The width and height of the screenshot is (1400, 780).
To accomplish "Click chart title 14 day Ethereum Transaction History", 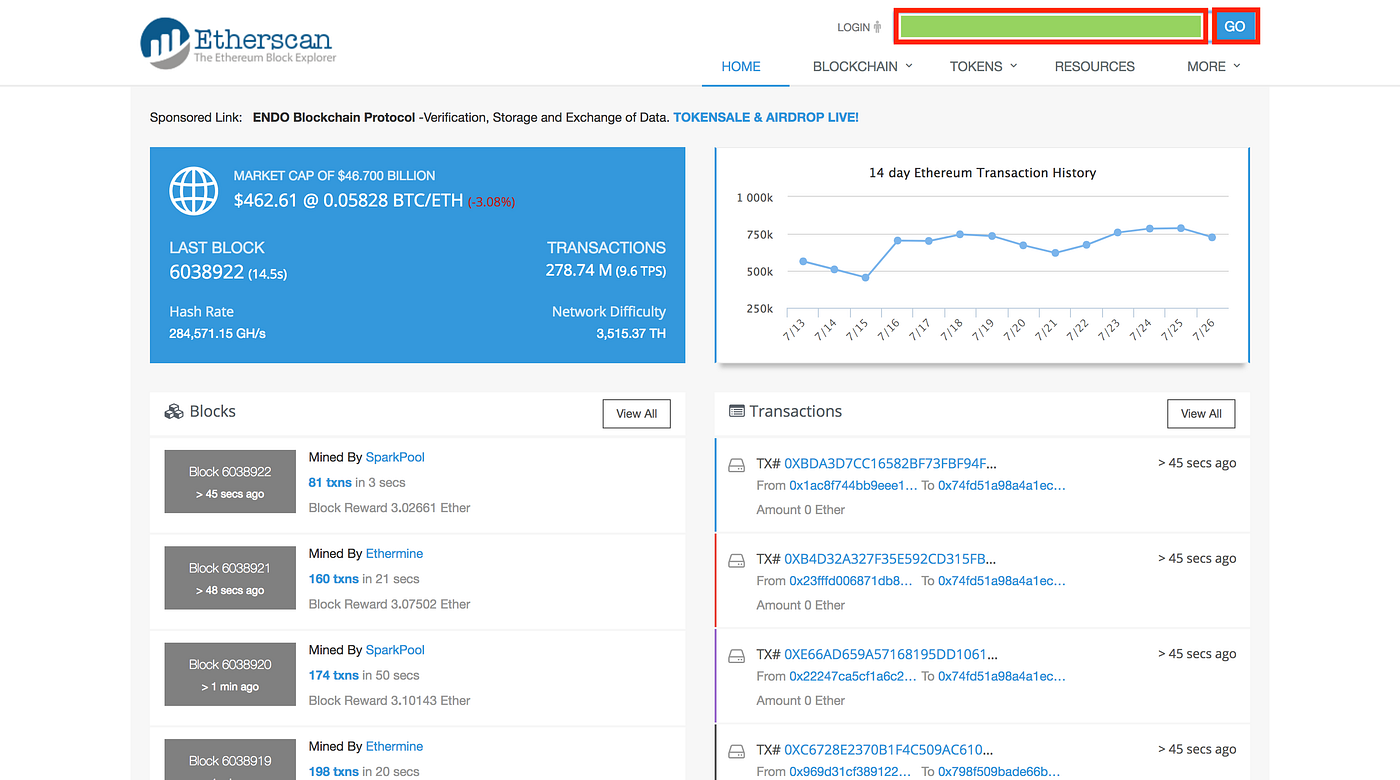I will coord(982,173).
